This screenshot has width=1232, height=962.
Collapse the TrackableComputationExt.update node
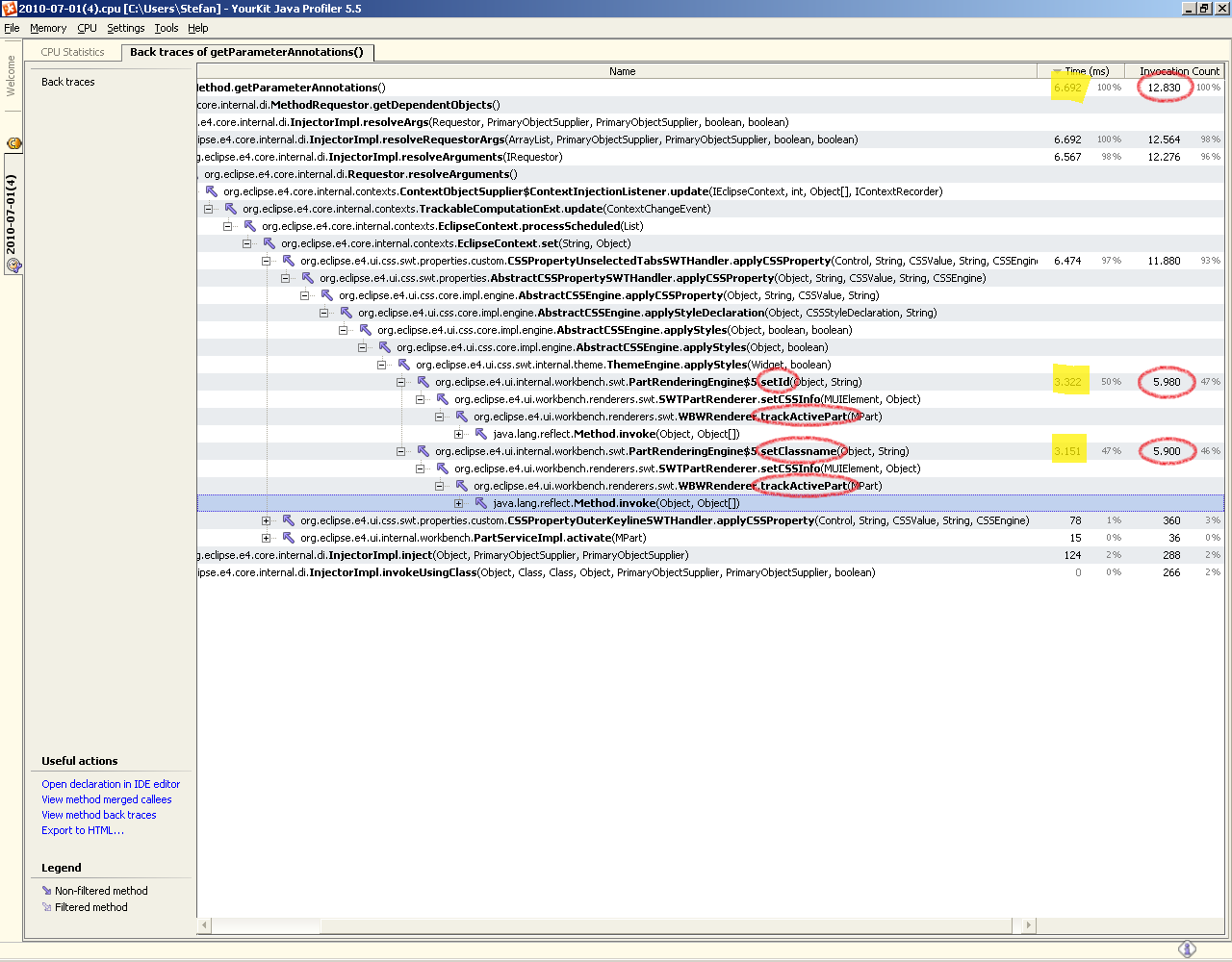click(x=209, y=209)
